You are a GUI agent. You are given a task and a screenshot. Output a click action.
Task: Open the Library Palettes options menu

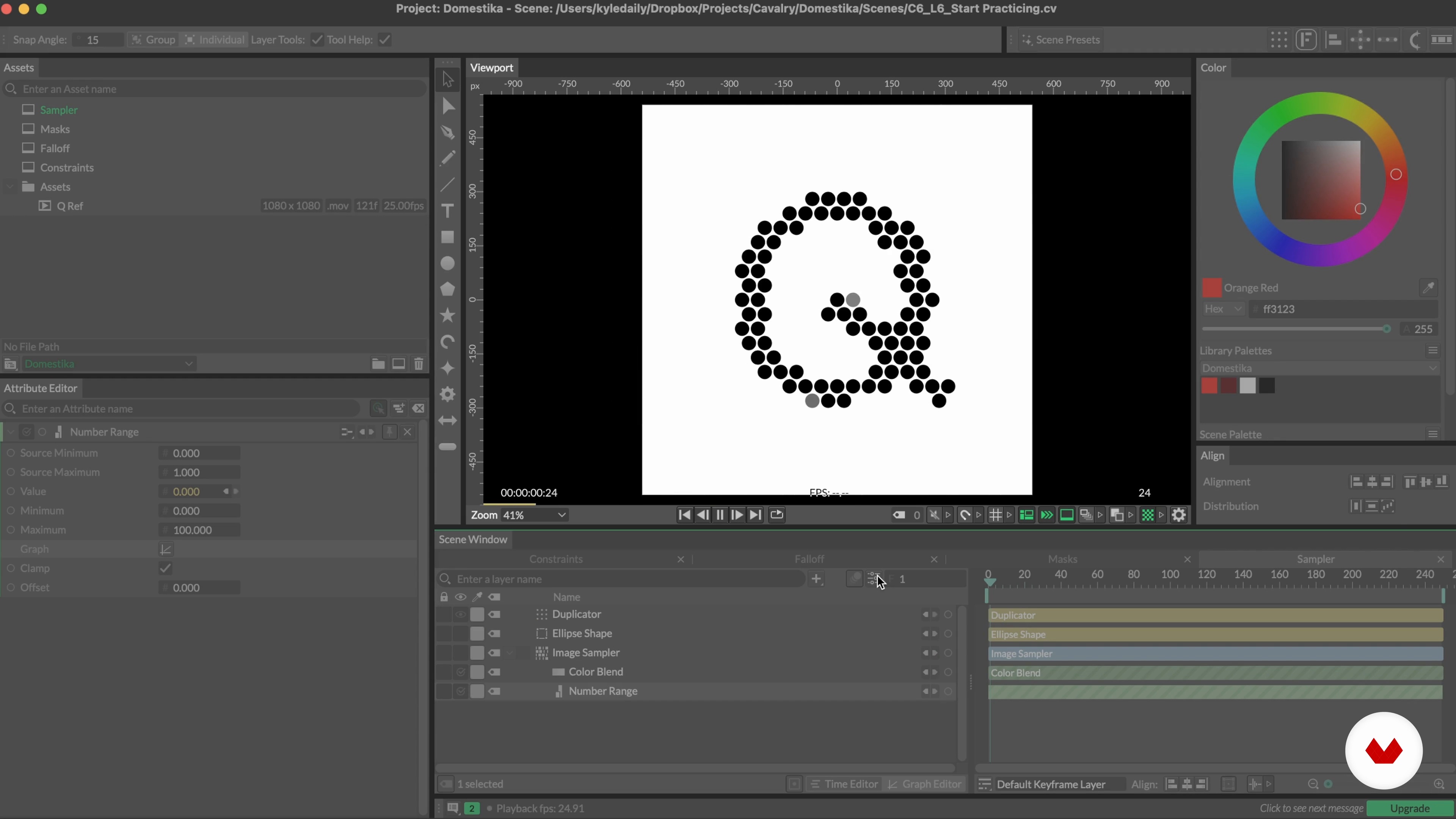[x=1432, y=350]
